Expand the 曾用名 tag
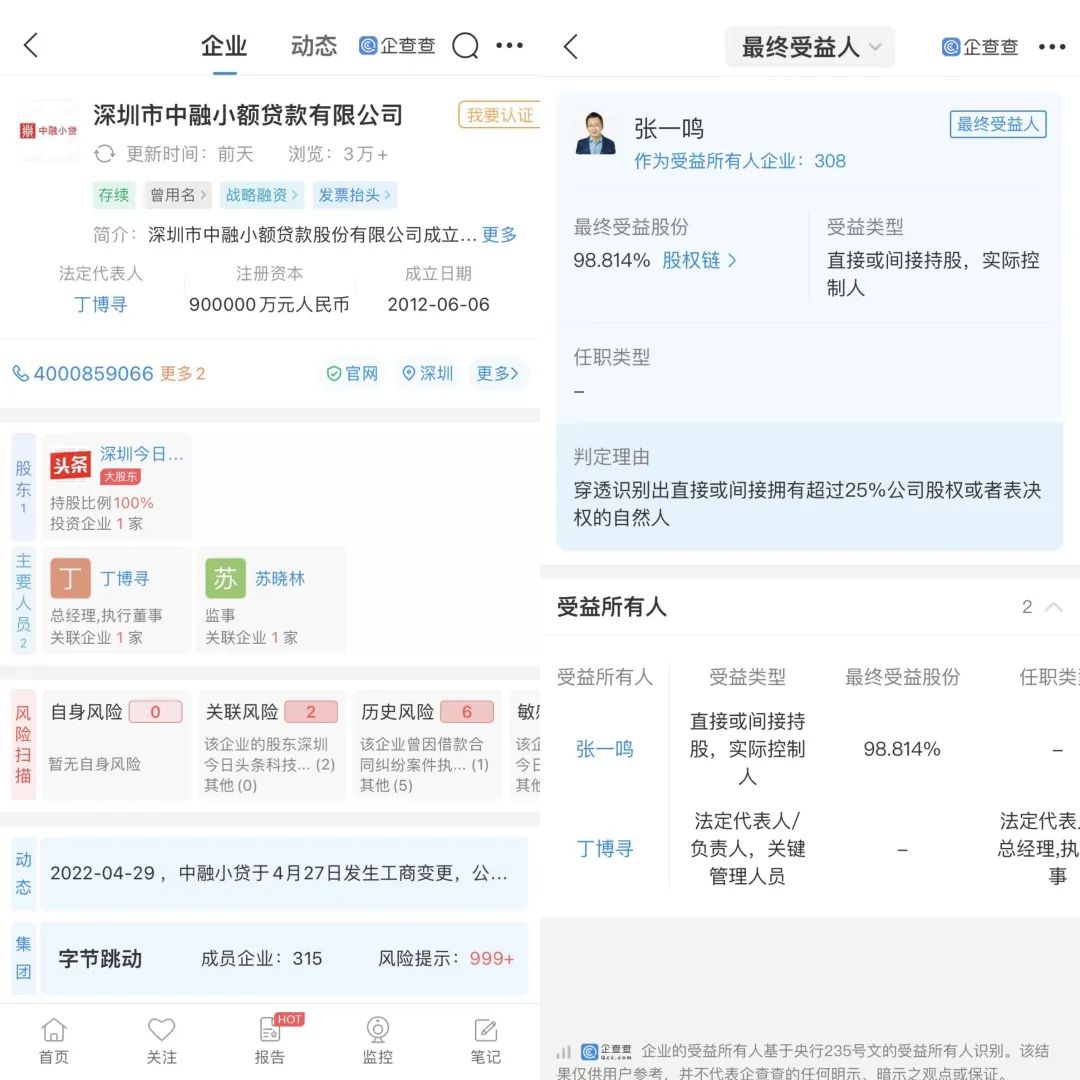 click(x=178, y=195)
